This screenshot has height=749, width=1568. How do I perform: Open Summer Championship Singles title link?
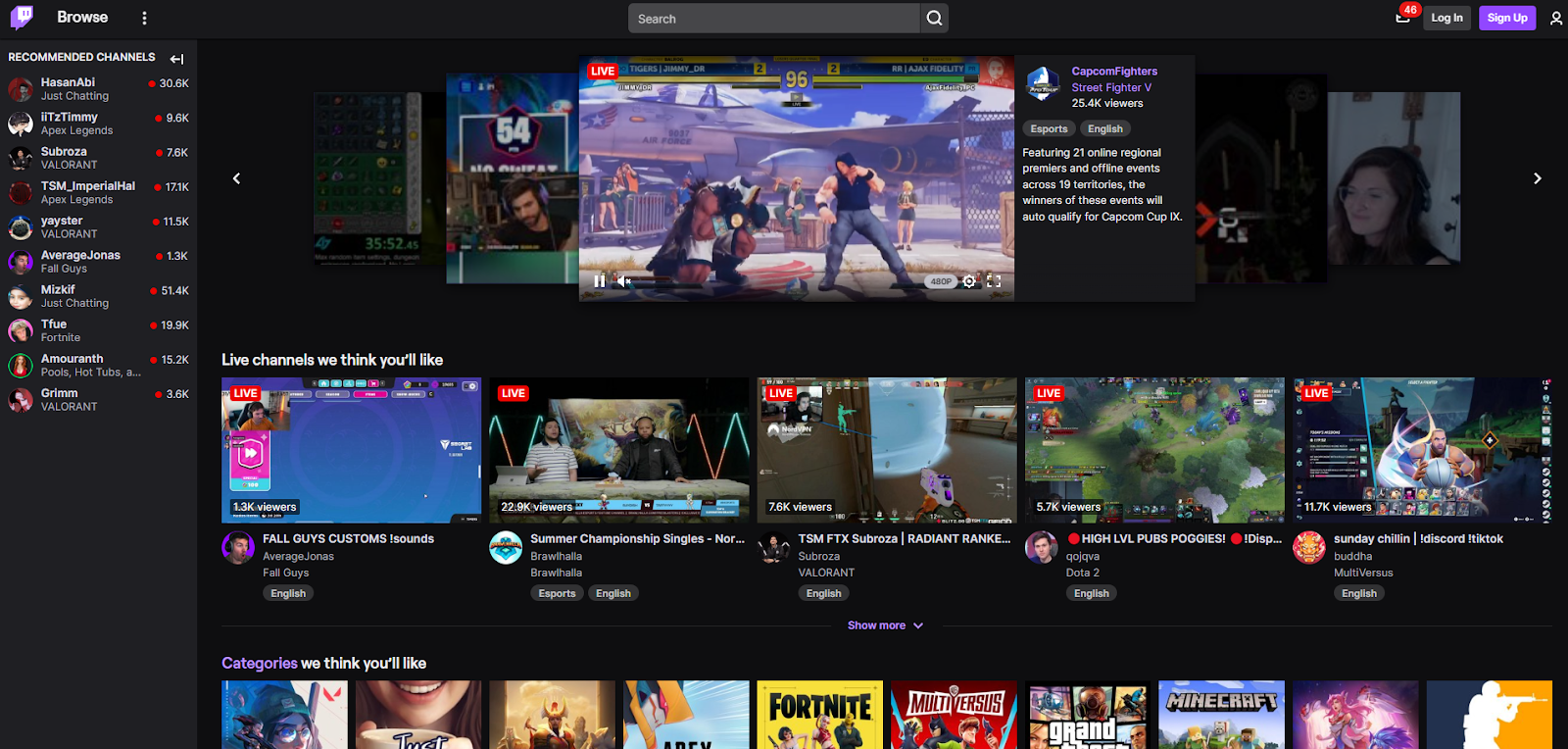click(638, 539)
